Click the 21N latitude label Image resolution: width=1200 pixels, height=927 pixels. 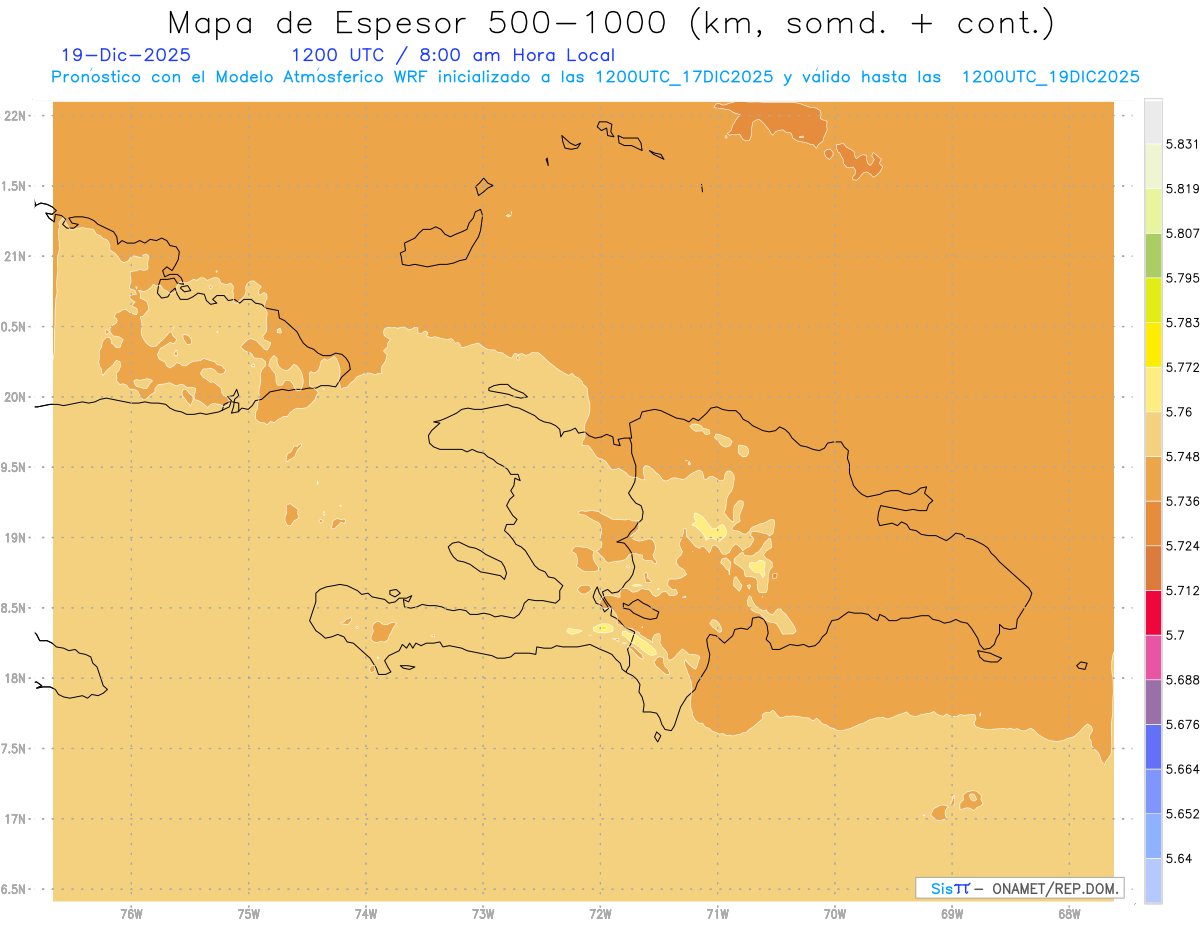(15, 256)
